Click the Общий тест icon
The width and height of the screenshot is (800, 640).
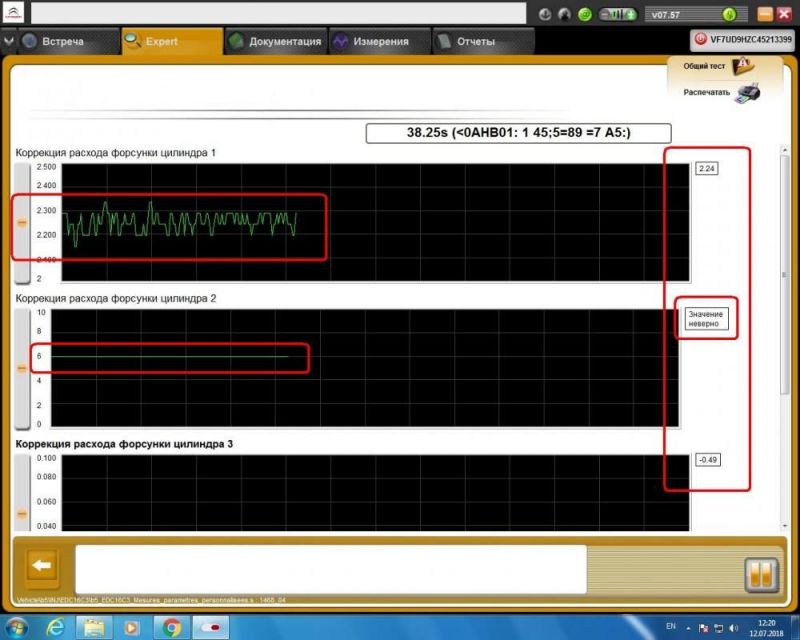[743, 66]
